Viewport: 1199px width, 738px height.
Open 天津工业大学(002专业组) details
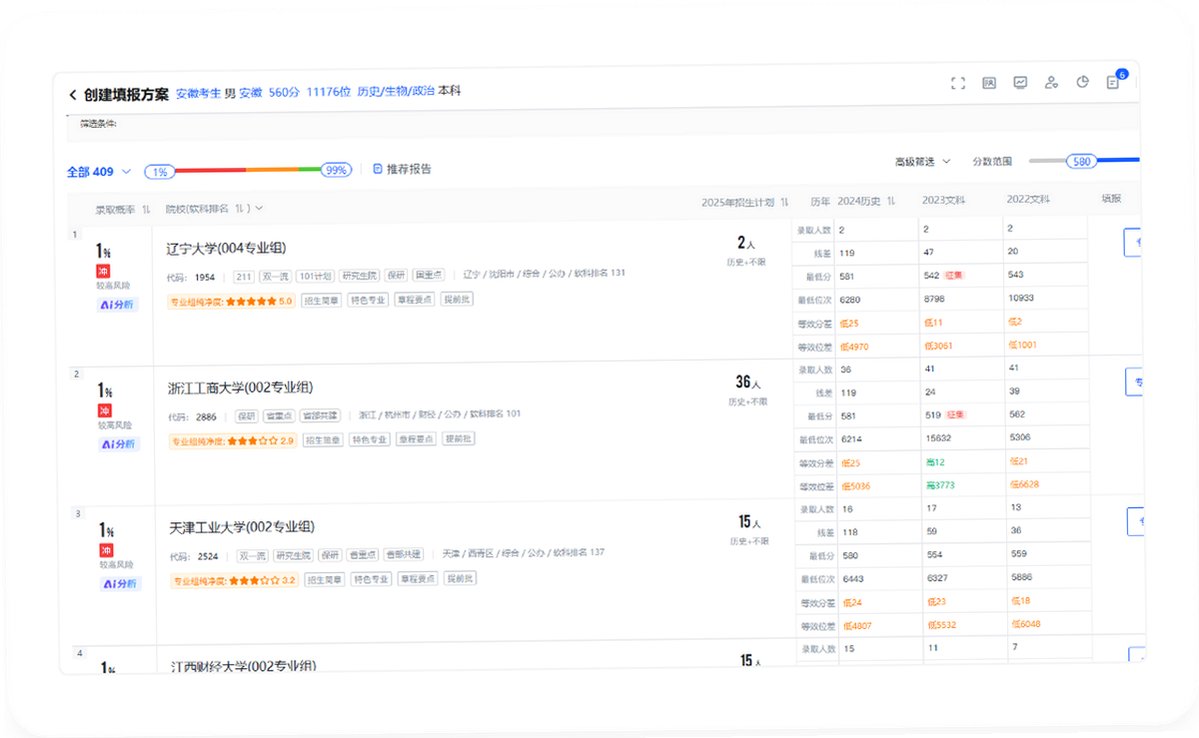242,527
